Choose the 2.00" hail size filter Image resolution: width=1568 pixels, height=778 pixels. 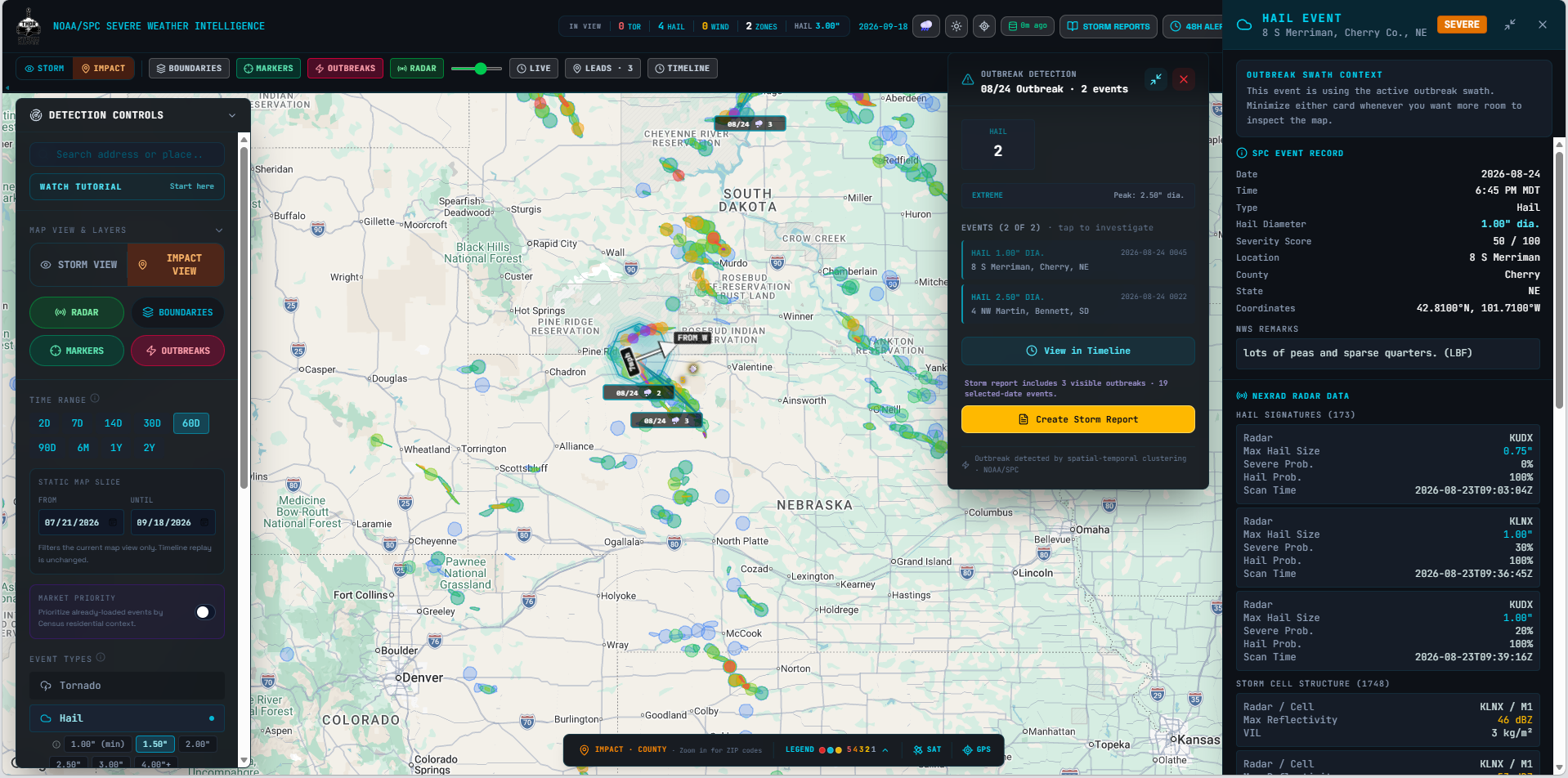tap(197, 744)
